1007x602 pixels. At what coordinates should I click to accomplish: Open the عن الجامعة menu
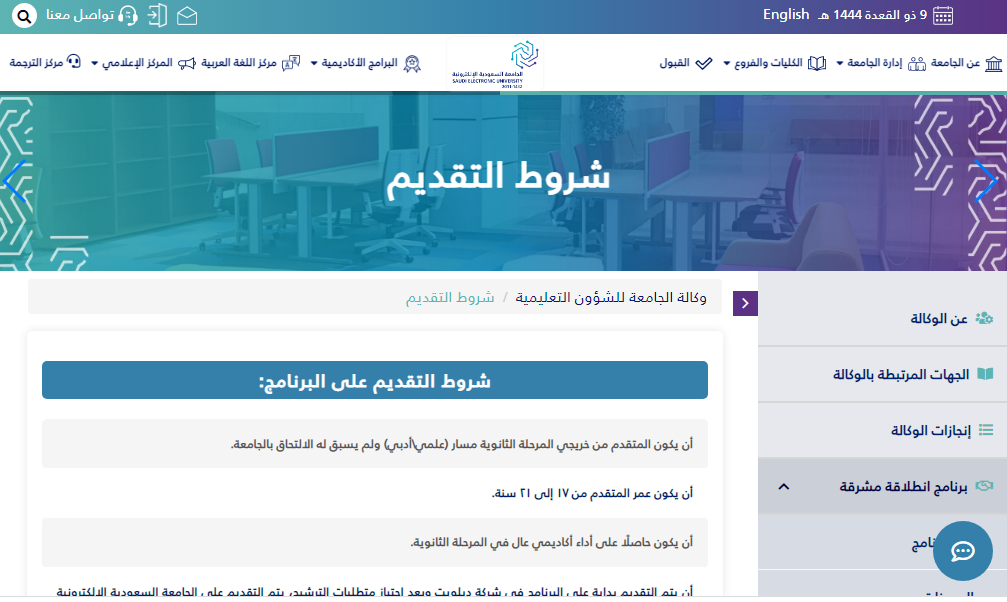coord(955,63)
